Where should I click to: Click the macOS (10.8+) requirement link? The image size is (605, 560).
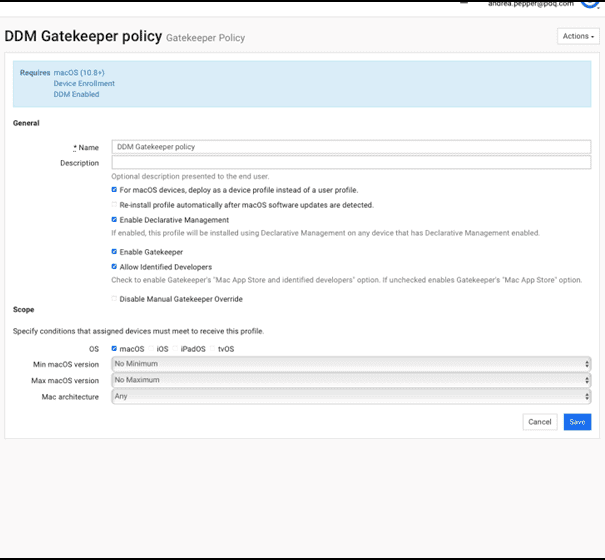coord(79,73)
